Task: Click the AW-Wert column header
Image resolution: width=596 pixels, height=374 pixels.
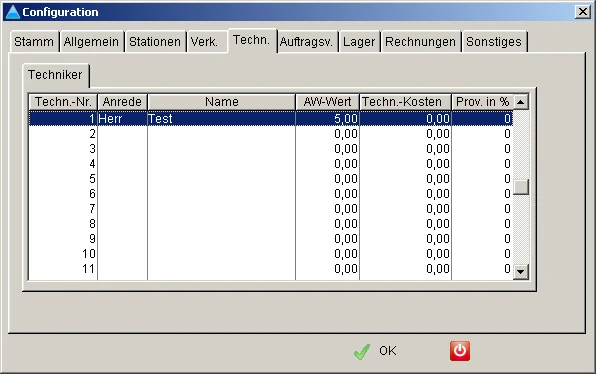Action: click(327, 102)
